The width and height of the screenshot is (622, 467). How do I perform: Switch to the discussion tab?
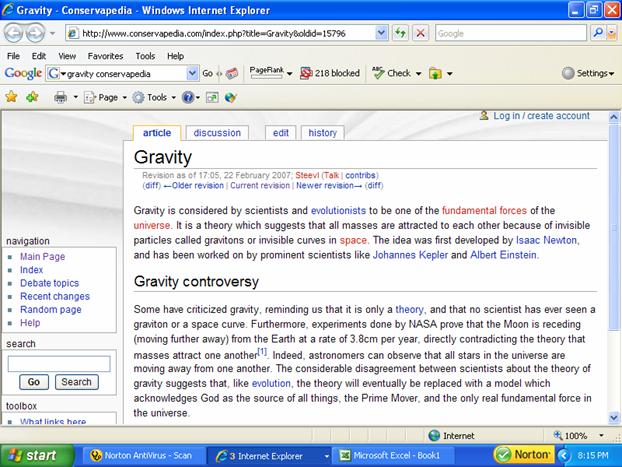pyautogui.click(x=217, y=133)
